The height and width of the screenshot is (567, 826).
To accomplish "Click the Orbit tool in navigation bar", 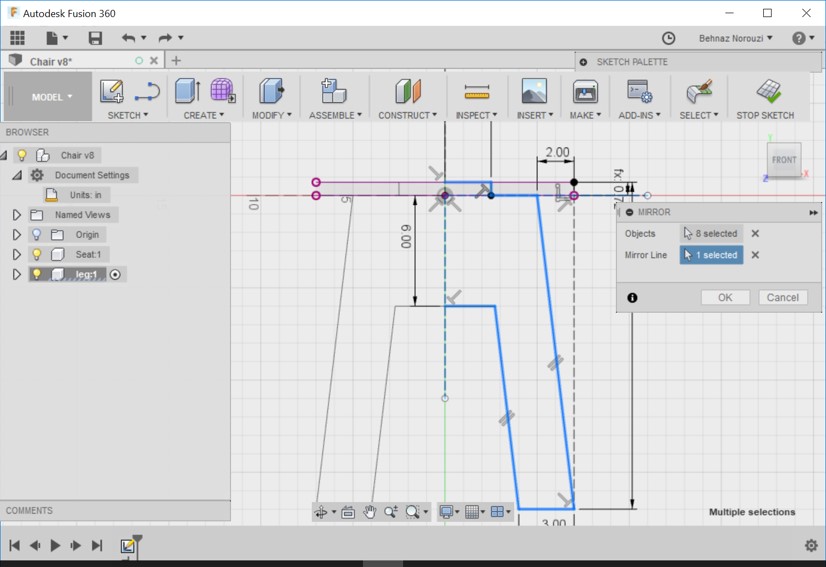I will pos(320,512).
